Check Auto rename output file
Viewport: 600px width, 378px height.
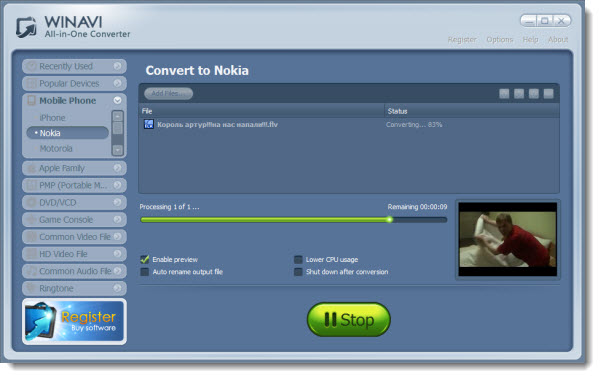145,272
